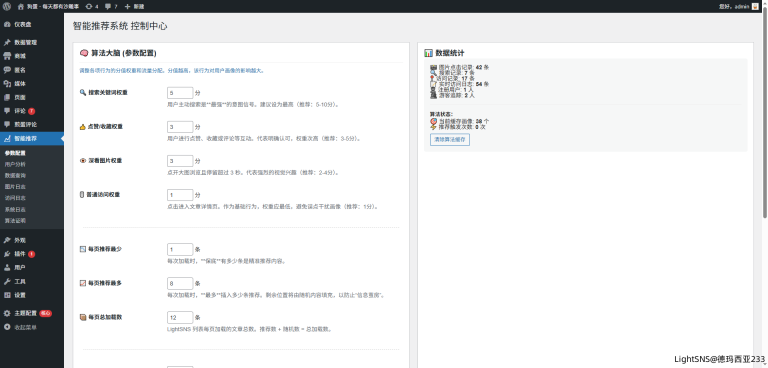Click thumbs-up icon next to 点赞/收藏权重

[x=83, y=127]
